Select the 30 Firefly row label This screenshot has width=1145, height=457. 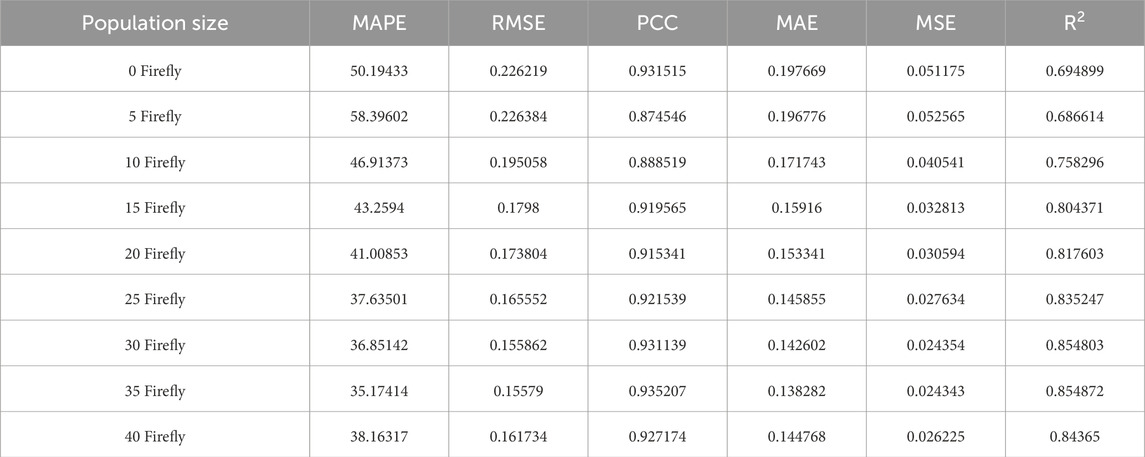click(154, 345)
